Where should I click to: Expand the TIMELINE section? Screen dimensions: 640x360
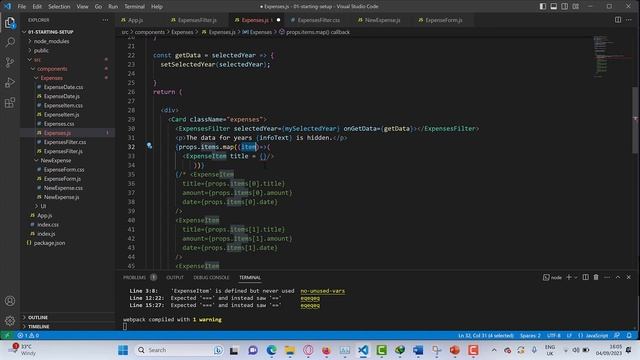point(39,327)
